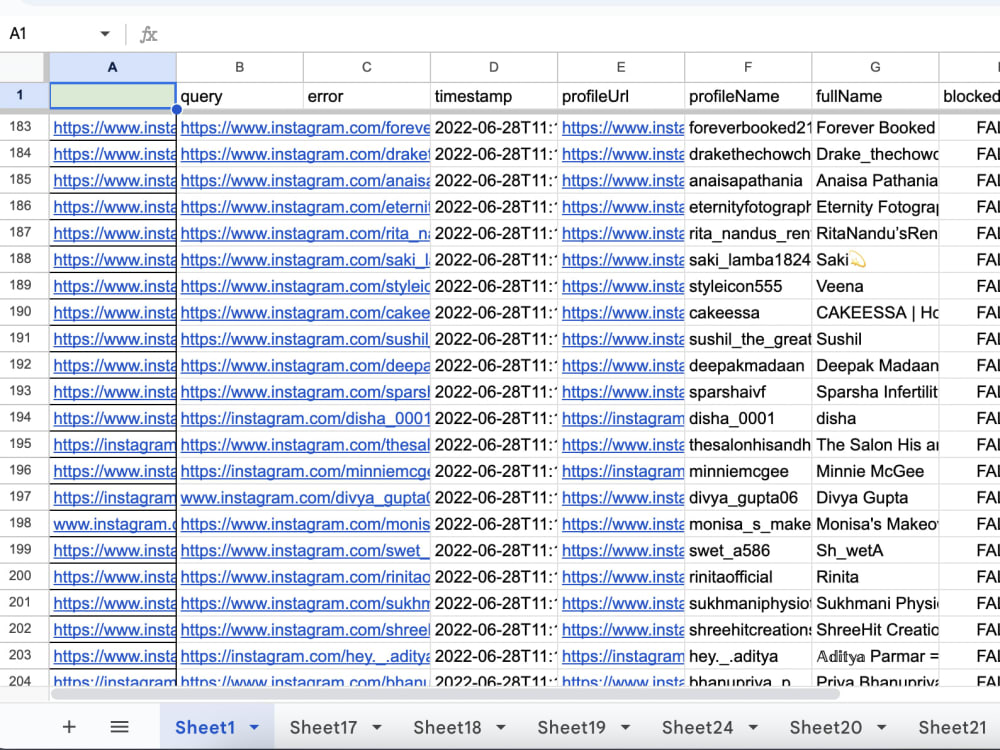Add a new sheet with plus icon
The width and height of the screenshot is (1000, 750).
69,727
